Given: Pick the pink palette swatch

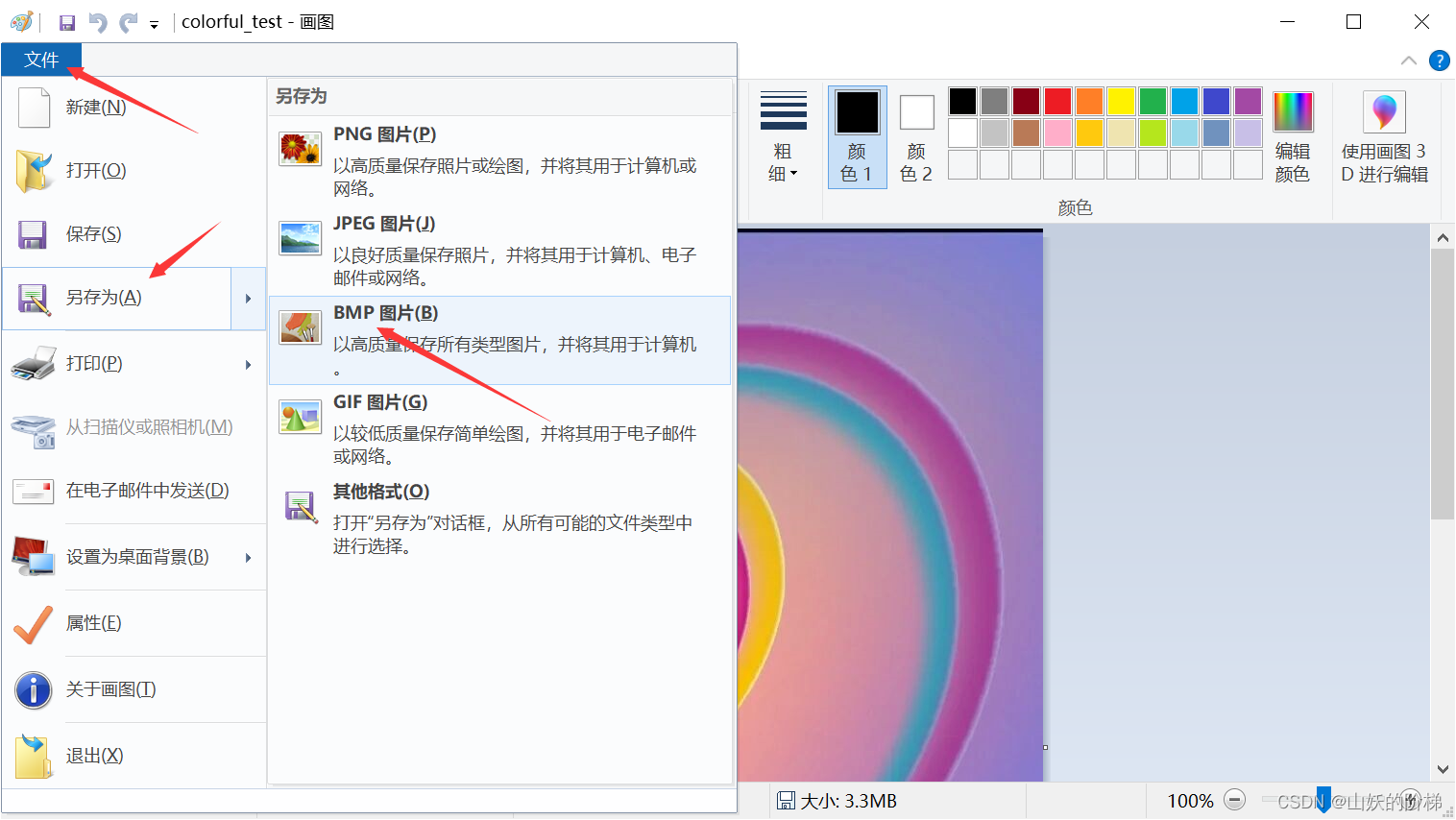Looking at the screenshot, I should [1057, 133].
